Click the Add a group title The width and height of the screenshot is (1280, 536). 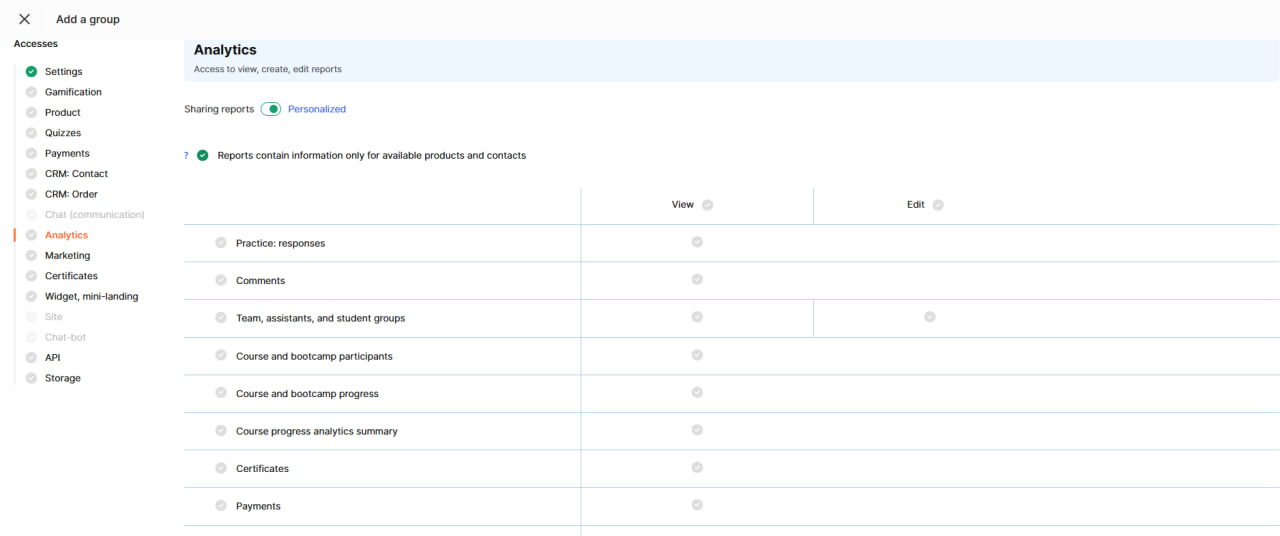point(88,19)
